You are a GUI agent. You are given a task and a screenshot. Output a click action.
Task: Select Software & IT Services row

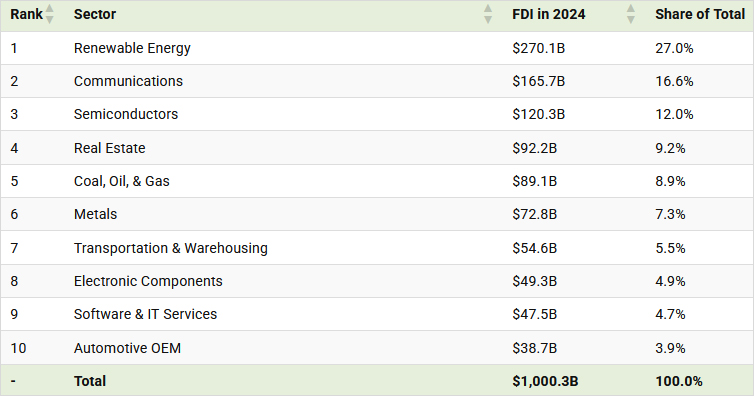377,314
